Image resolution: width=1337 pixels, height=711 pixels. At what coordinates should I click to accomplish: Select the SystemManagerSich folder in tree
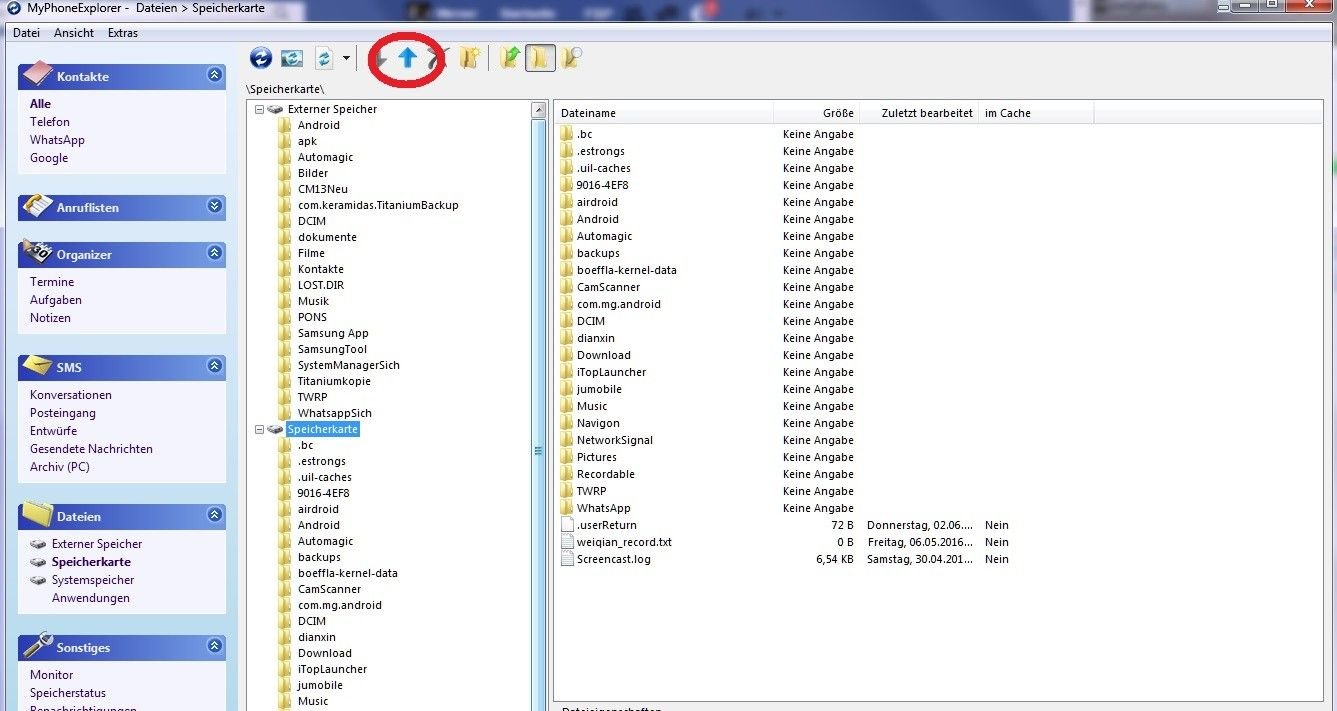point(349,365)
